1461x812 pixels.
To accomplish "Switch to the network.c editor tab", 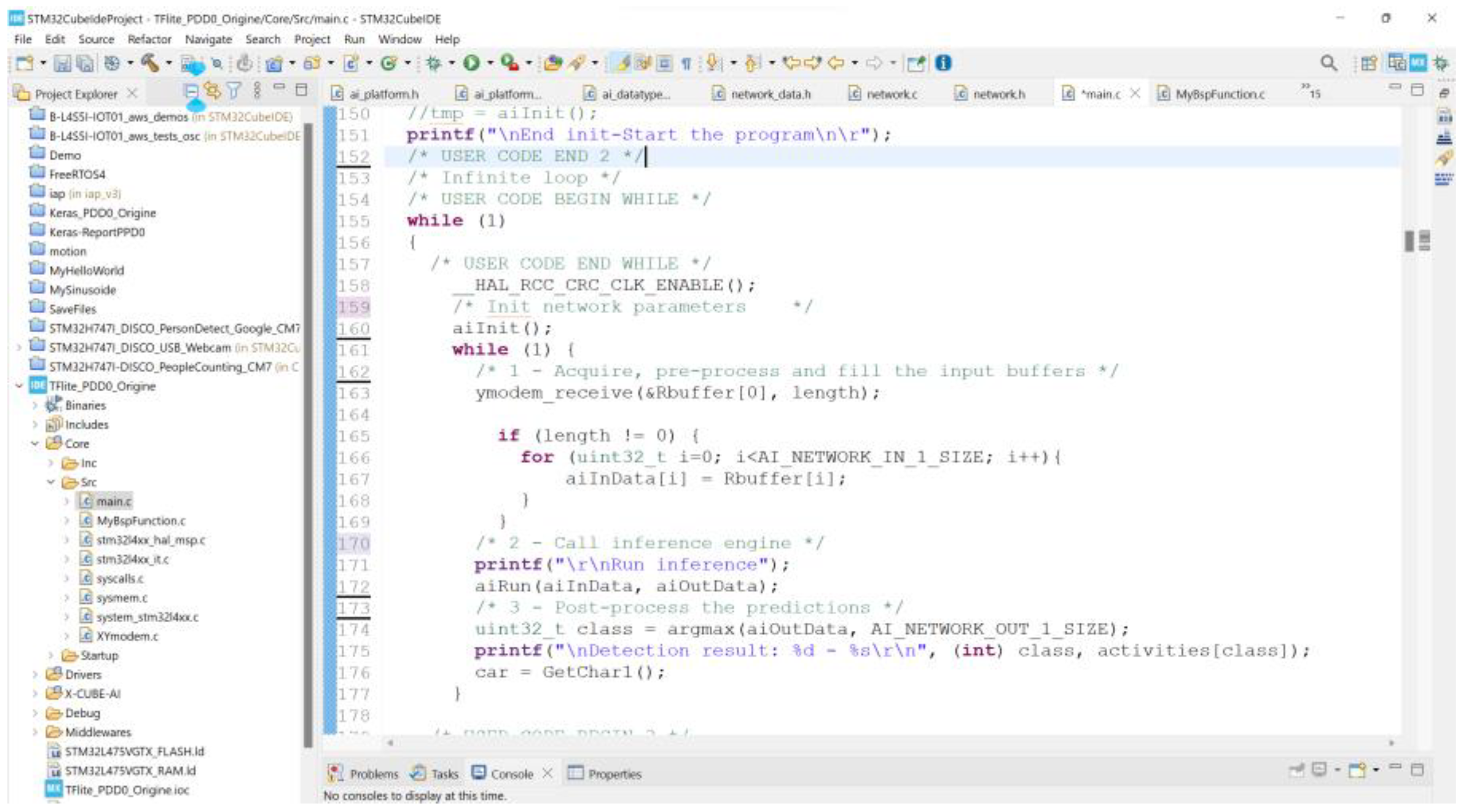I will (x=890, y=94).
